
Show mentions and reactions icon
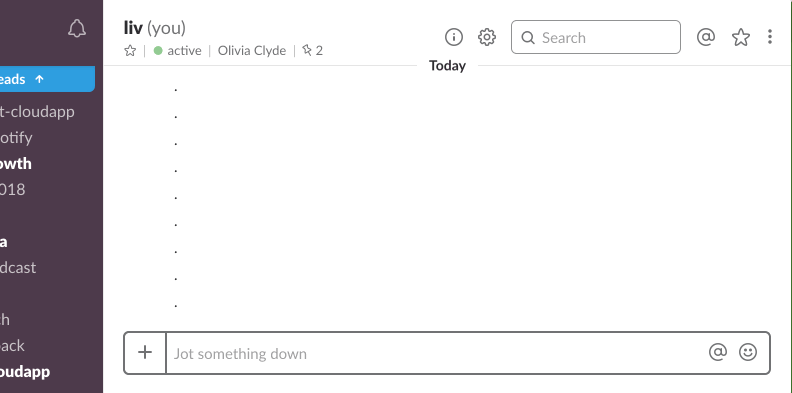[x=706, y=37]
